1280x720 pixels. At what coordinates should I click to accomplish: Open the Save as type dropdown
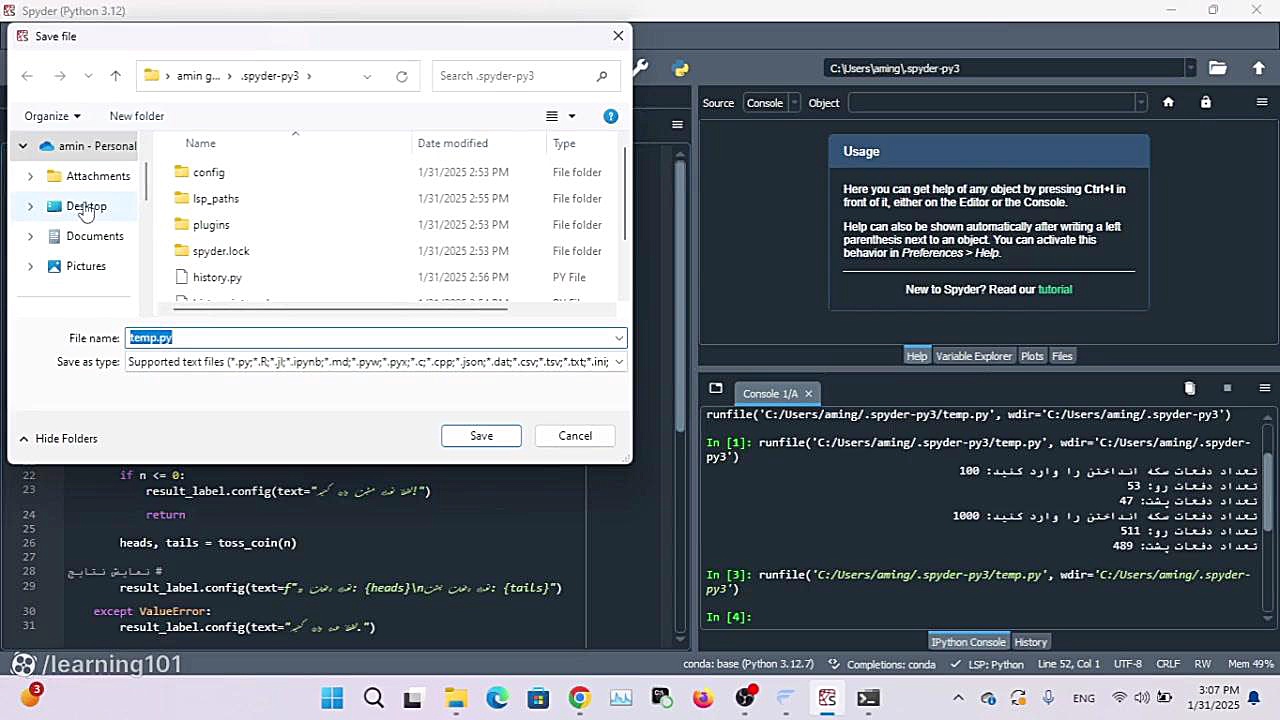click(x=619, y=362)
